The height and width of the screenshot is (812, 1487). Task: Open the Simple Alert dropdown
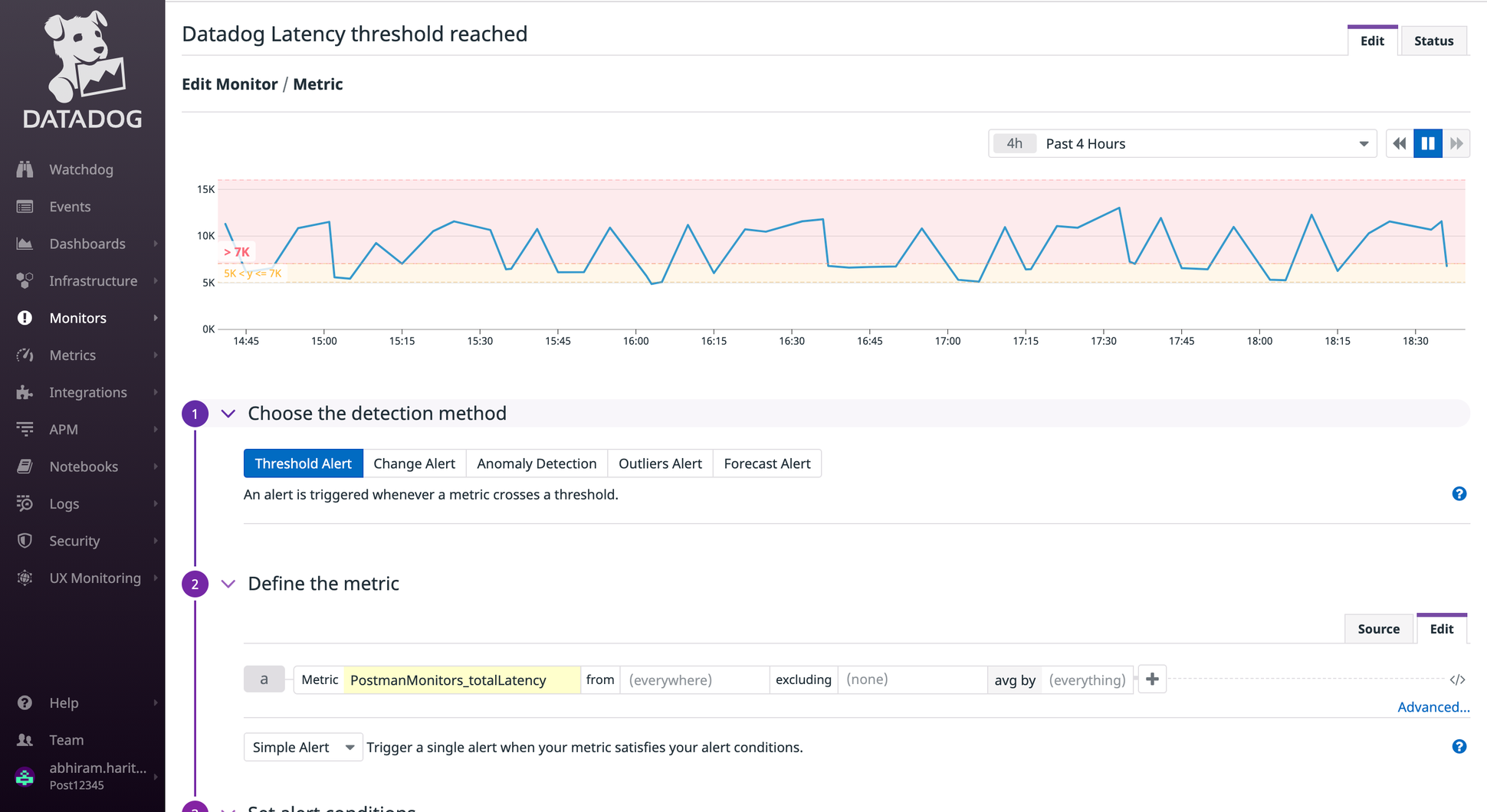click(303, 747)
